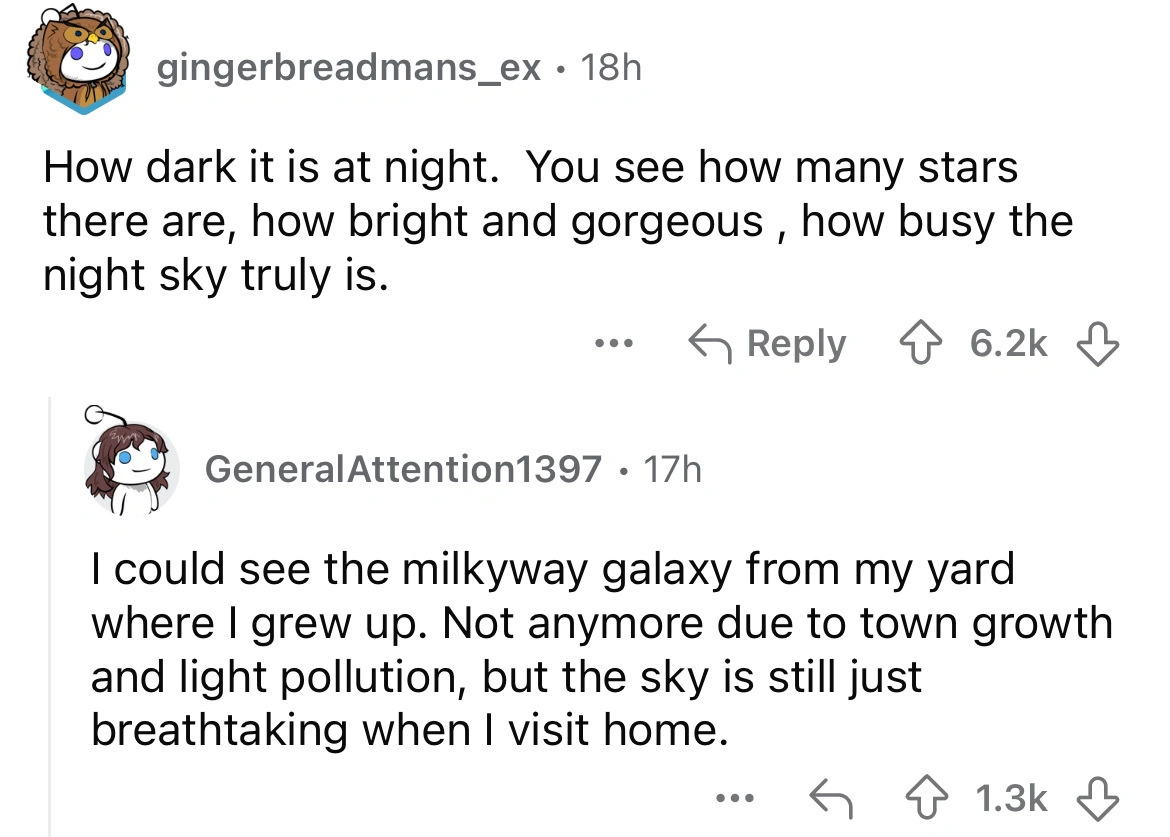This screenshot has width=1170, height=837.
Task: Click curved arrow icon beside Reply label
Action: (708, 344)
